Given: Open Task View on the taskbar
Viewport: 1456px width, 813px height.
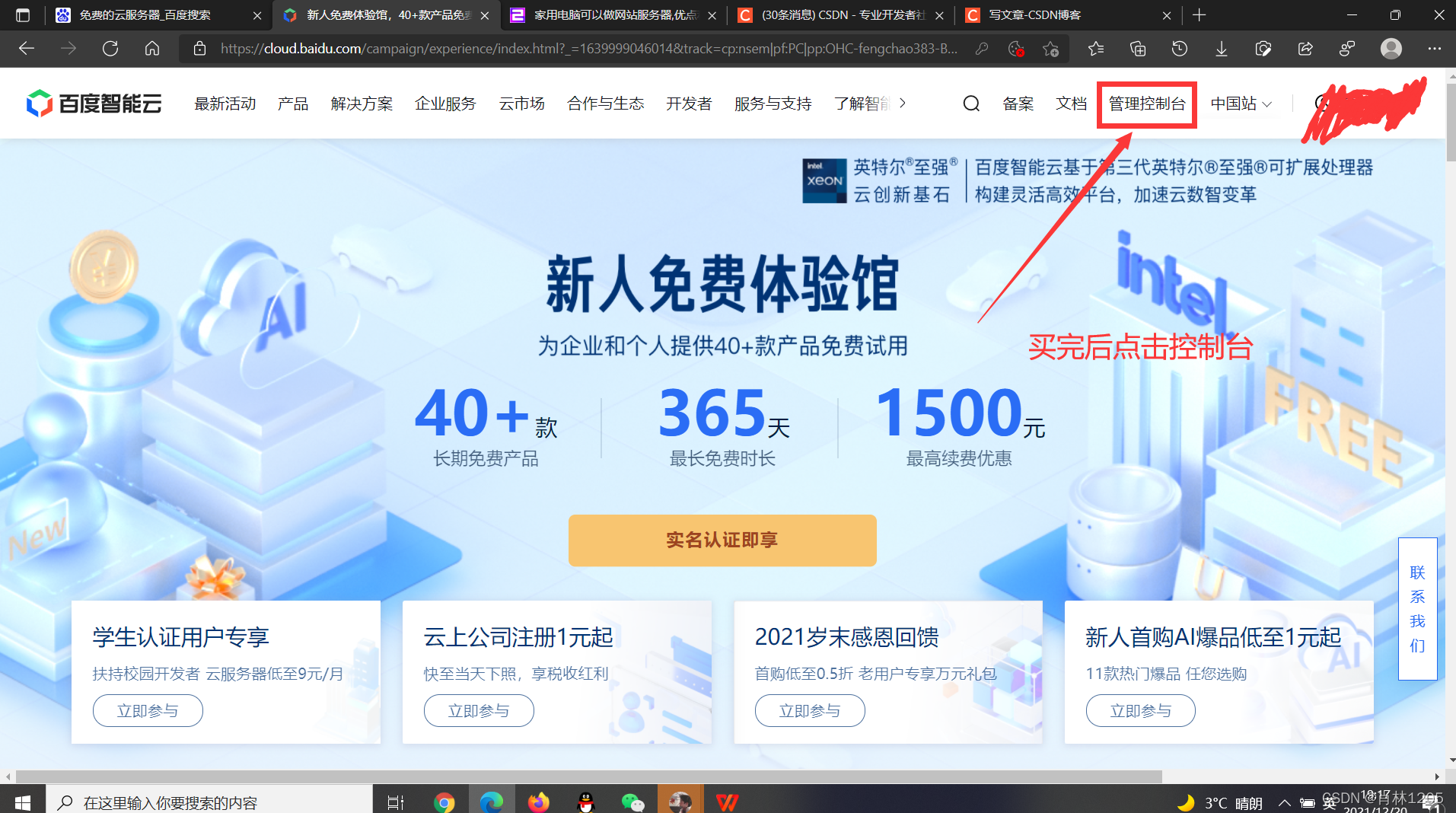Looking at the screenshot, I should pyautogui.click(x=396, y=802).
